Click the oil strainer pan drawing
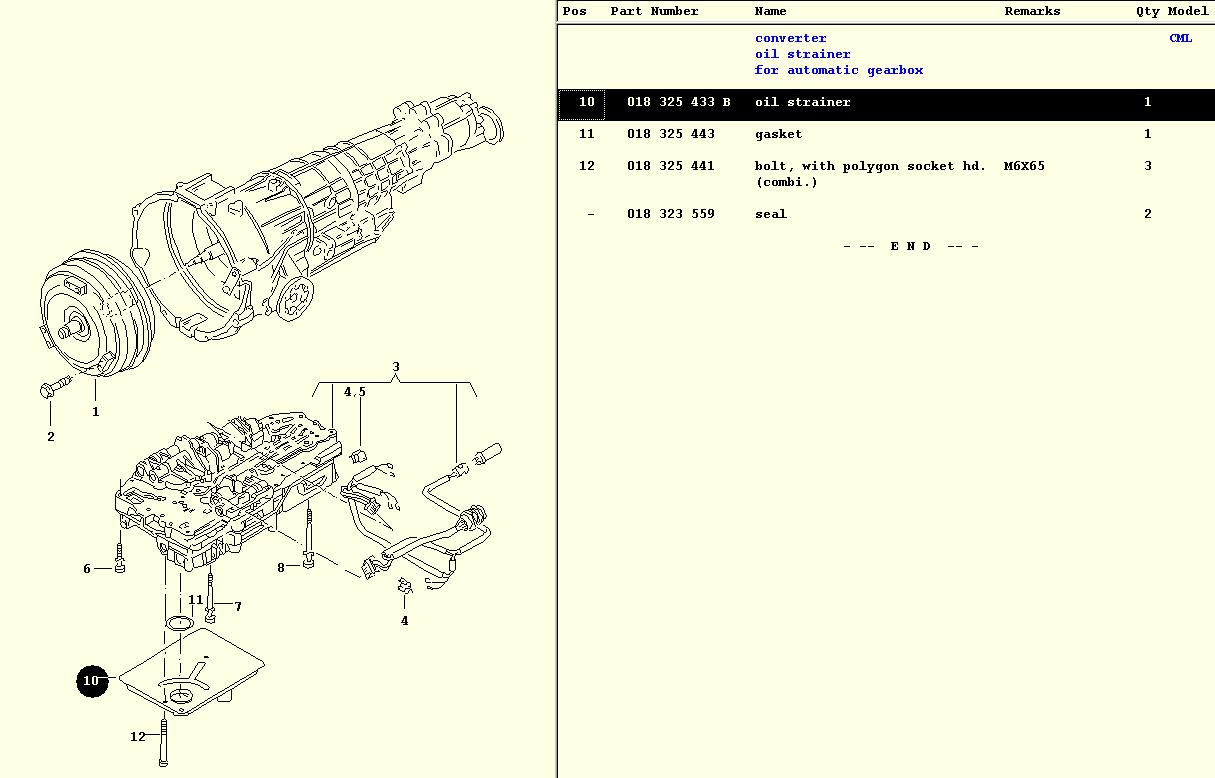Screen dimensions: 1215x778 [x=192, y=672]
